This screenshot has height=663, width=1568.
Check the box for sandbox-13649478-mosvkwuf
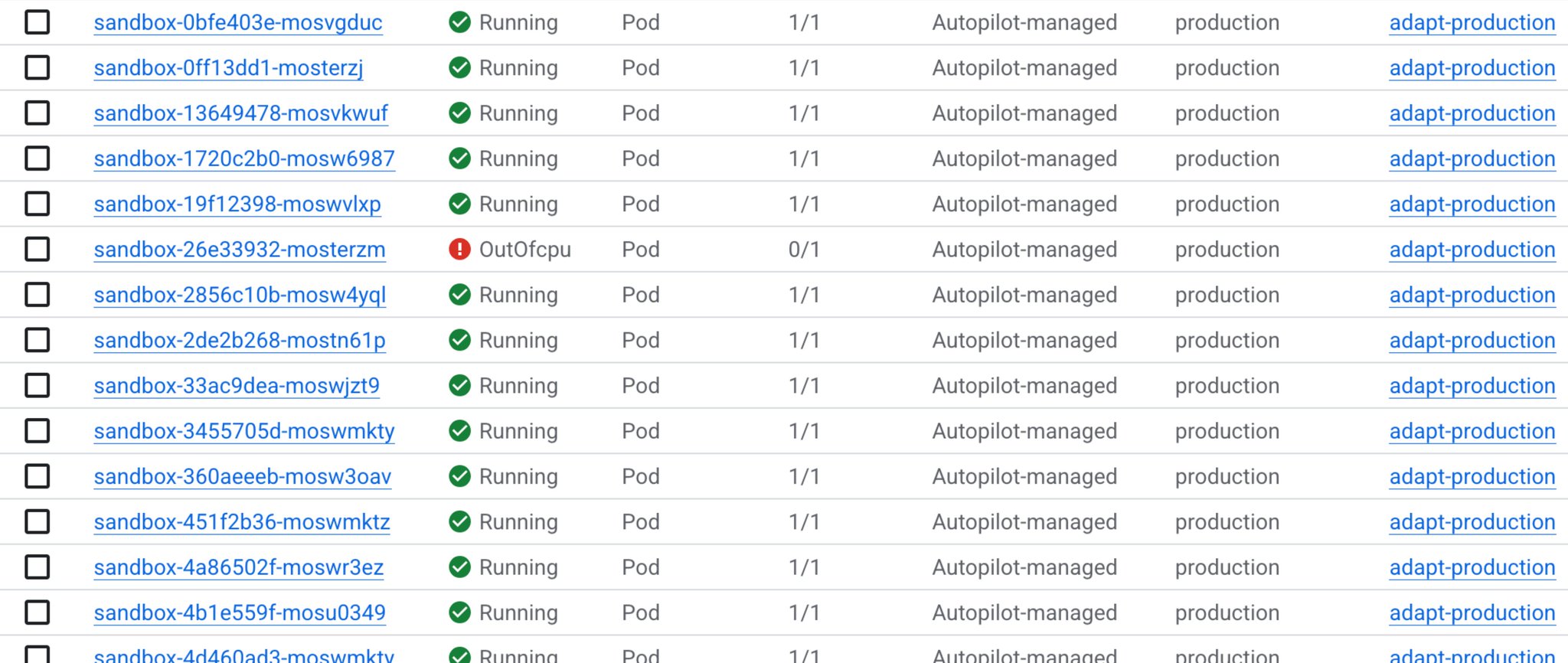point(37,113)
